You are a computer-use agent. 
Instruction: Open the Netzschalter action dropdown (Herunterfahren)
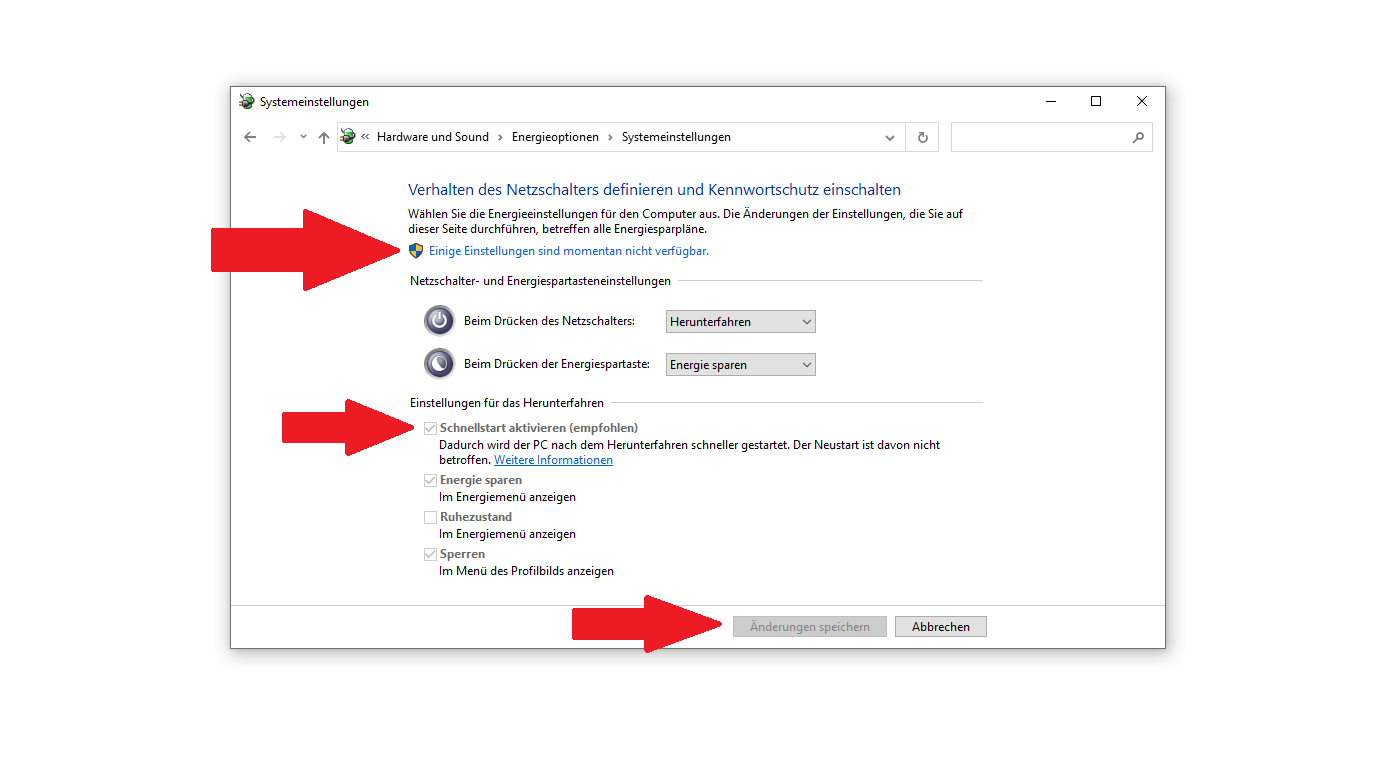(x=741, y=321)
